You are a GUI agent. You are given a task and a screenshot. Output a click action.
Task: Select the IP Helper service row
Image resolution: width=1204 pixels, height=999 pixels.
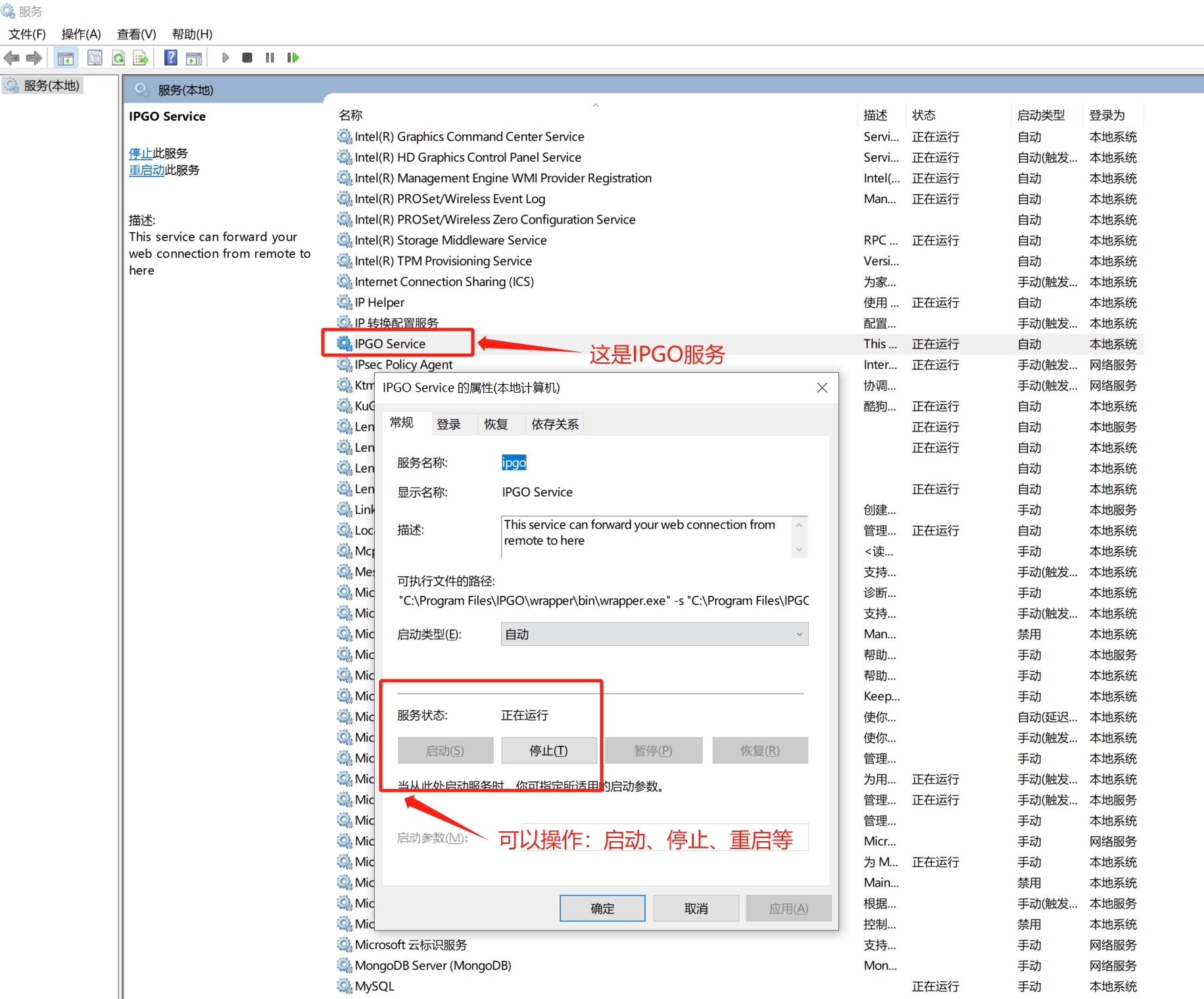point(739,302)
